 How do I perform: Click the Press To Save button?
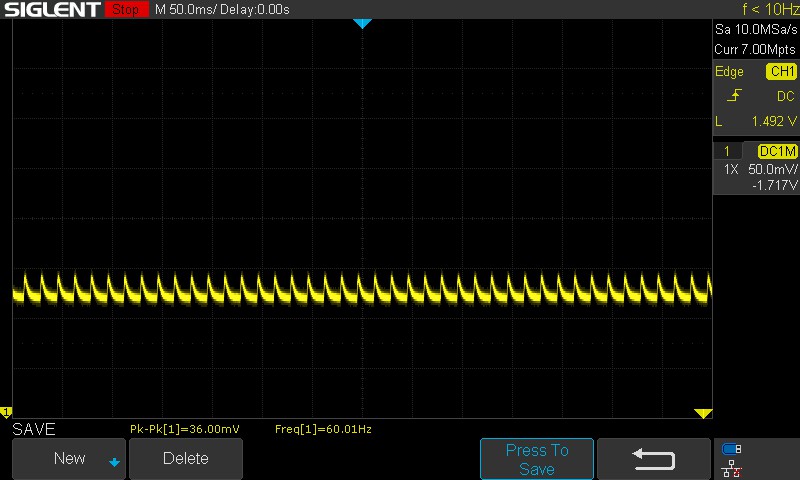click(x=537, y=459)
